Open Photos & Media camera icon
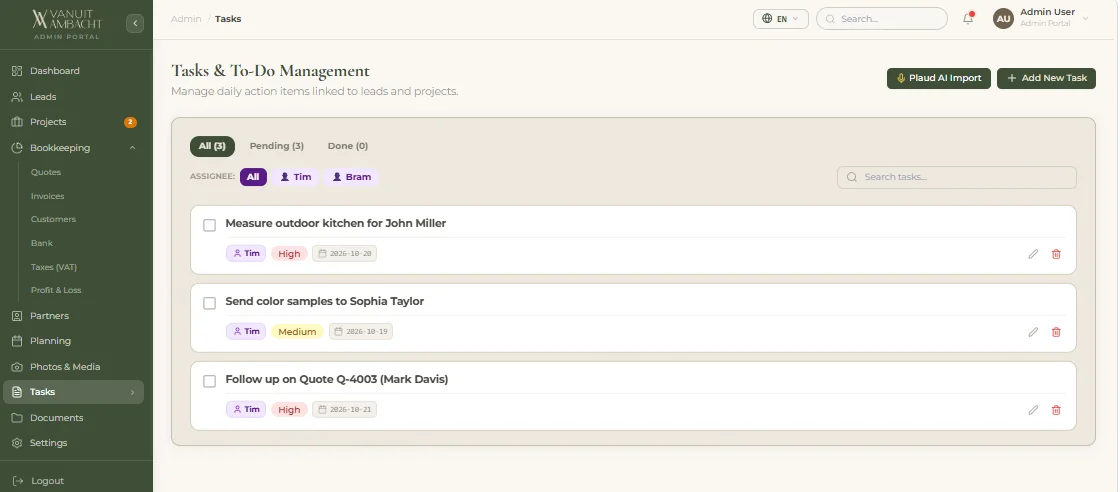Viewport: 1120px width, 492px height. pyautogui.click(x=17, y=366)
